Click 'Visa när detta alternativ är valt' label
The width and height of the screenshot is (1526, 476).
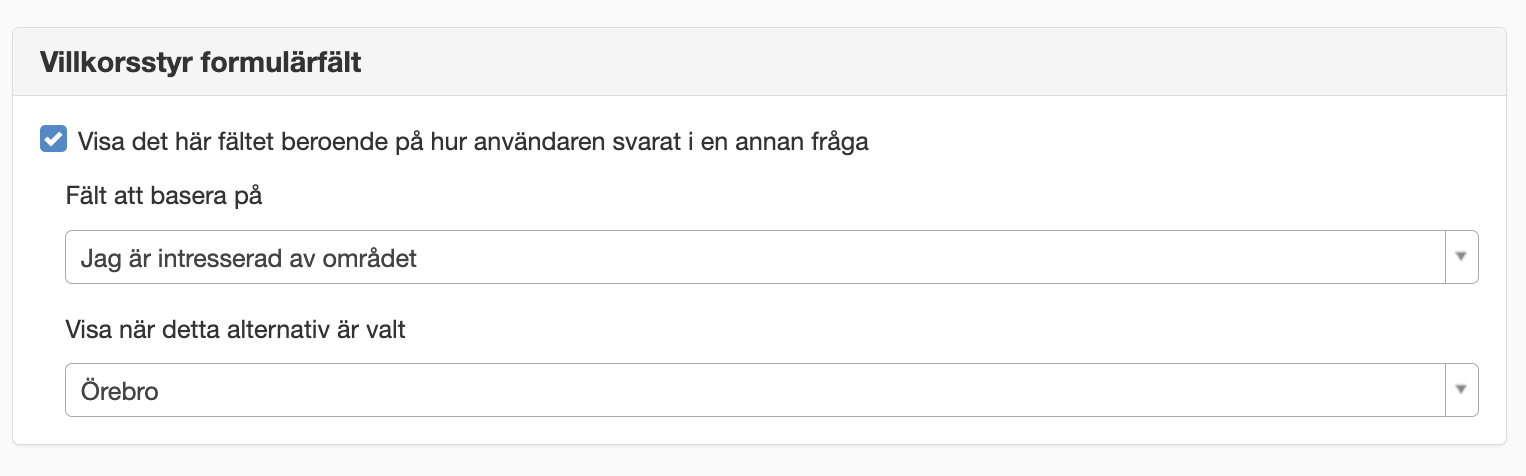[x=235, y=329]
